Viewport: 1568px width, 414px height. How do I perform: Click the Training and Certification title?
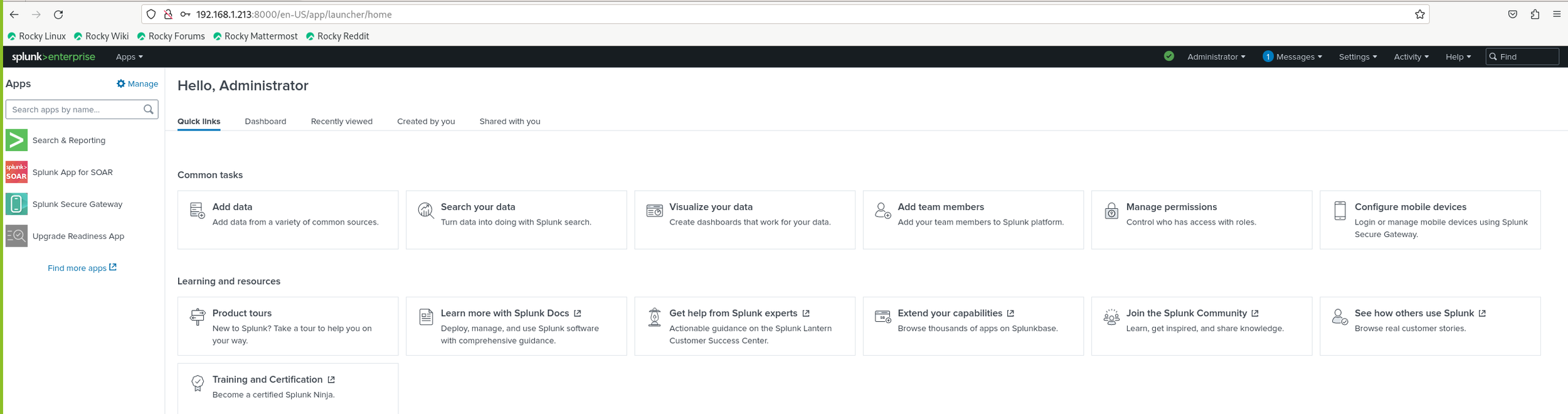point(267,379)
